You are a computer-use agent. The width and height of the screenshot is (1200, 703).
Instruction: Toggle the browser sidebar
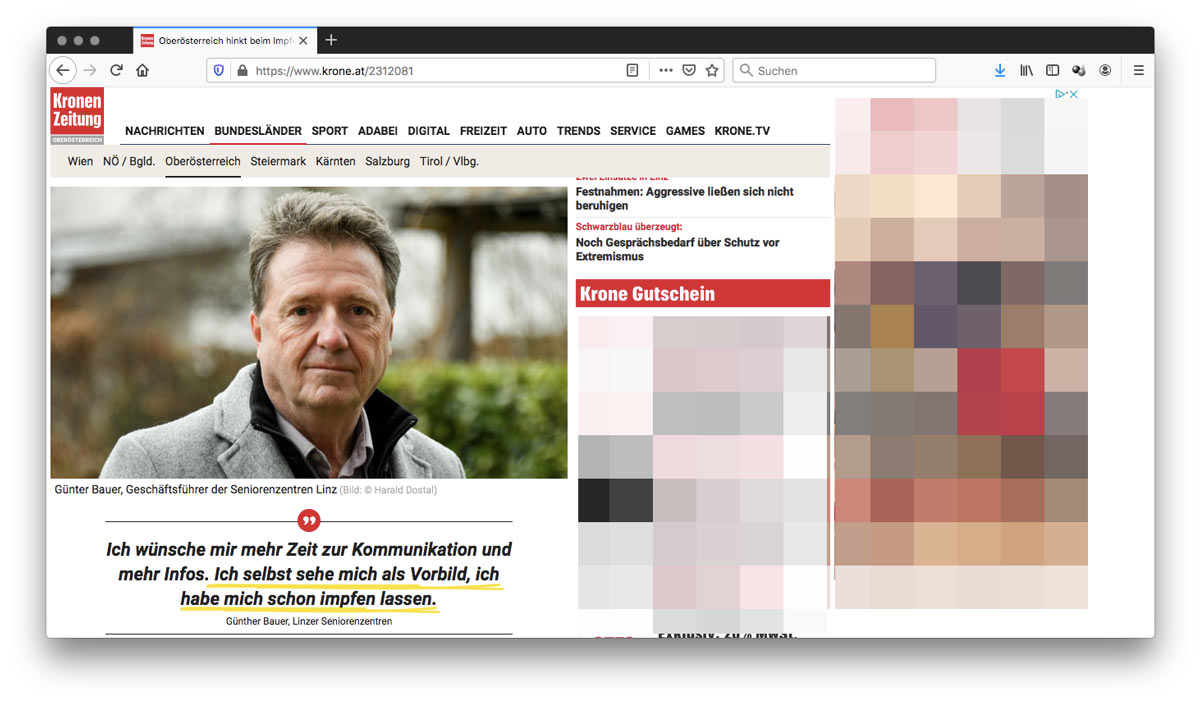point(1052,71)
